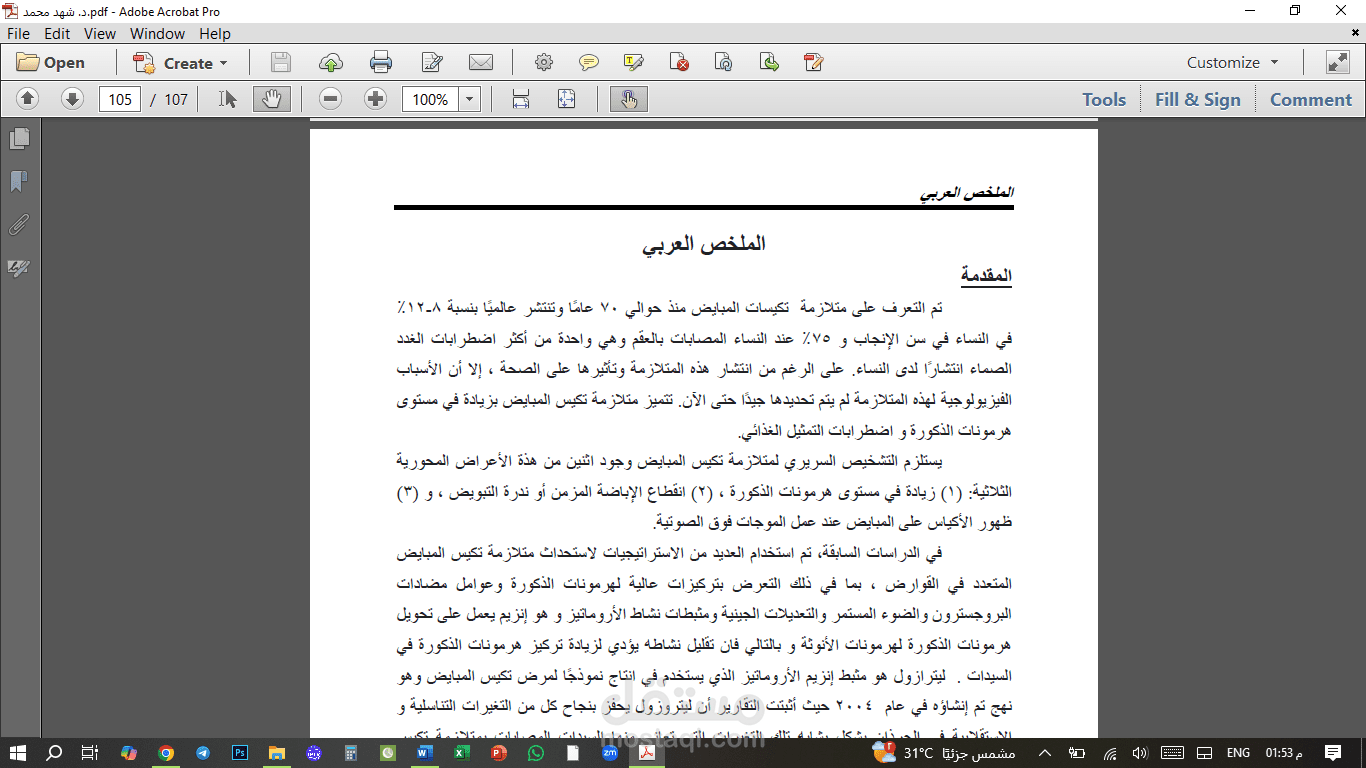1366x768 pixels.
Task: Open Task View in taskbar
Action: click(89, 753)
